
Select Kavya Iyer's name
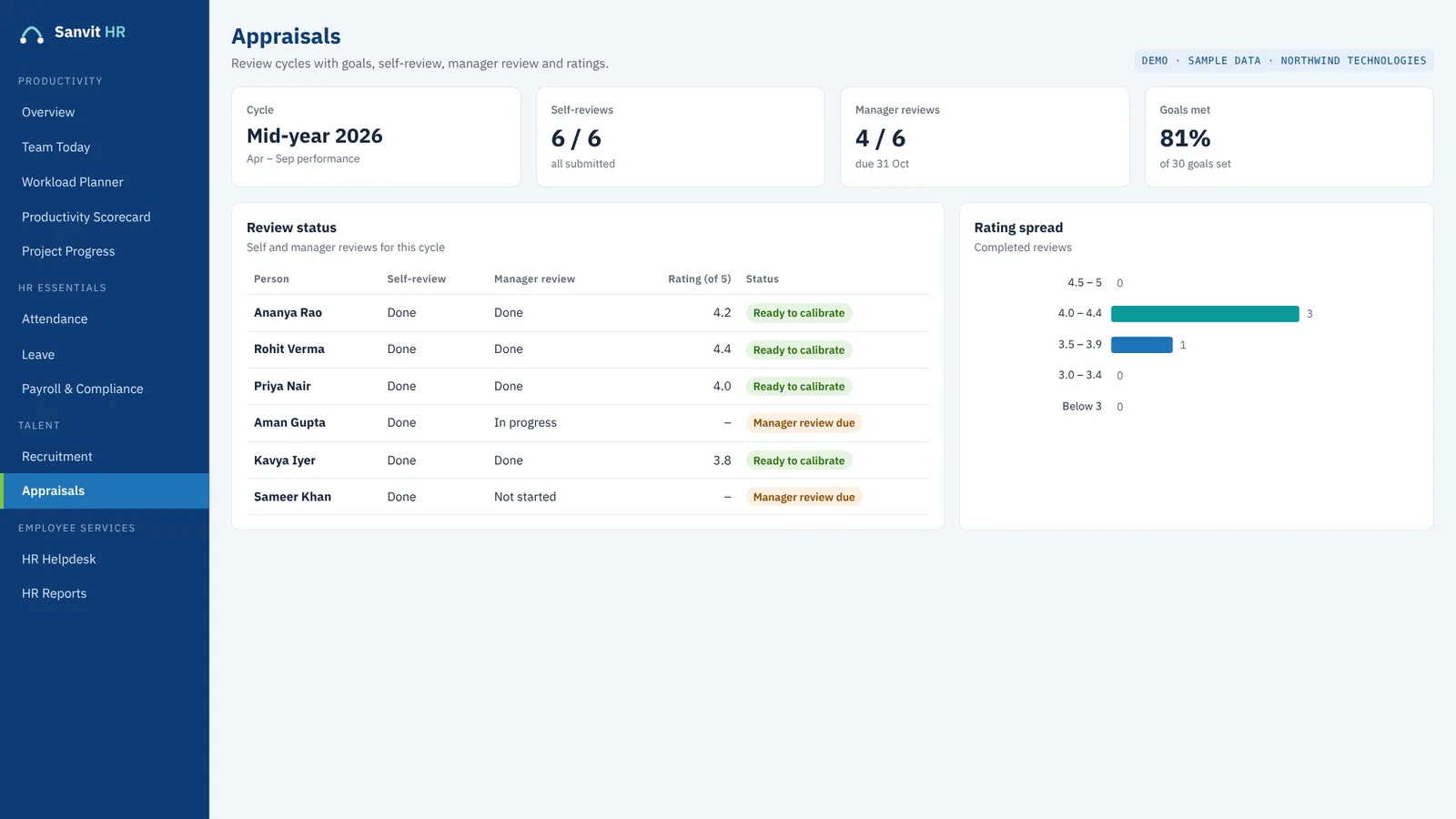tap(285, 460)
